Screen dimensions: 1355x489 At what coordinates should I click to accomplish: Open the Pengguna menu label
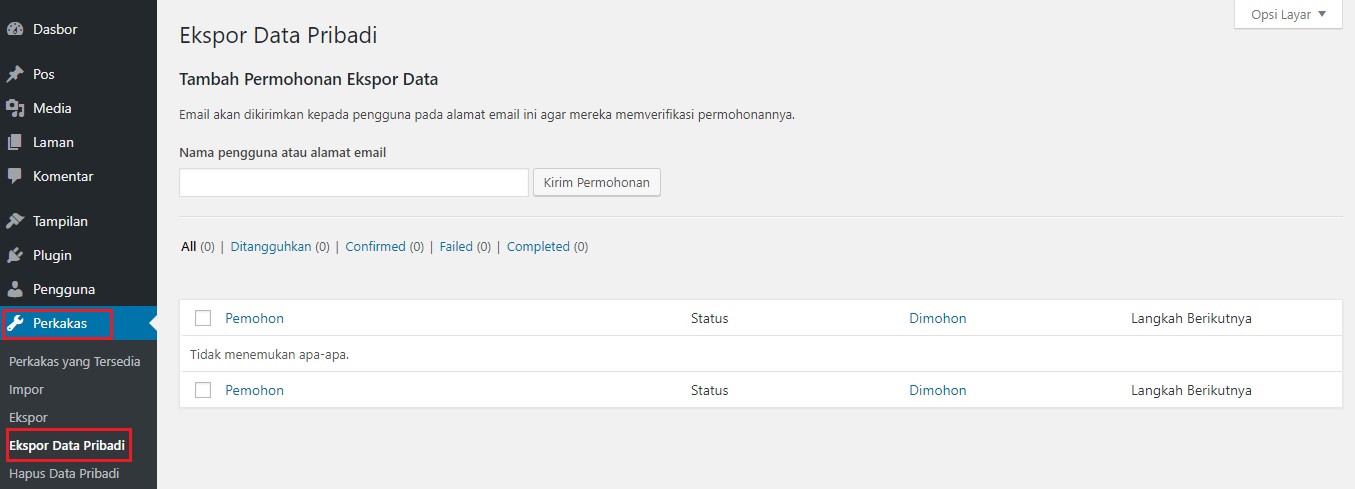click(64, 289)
